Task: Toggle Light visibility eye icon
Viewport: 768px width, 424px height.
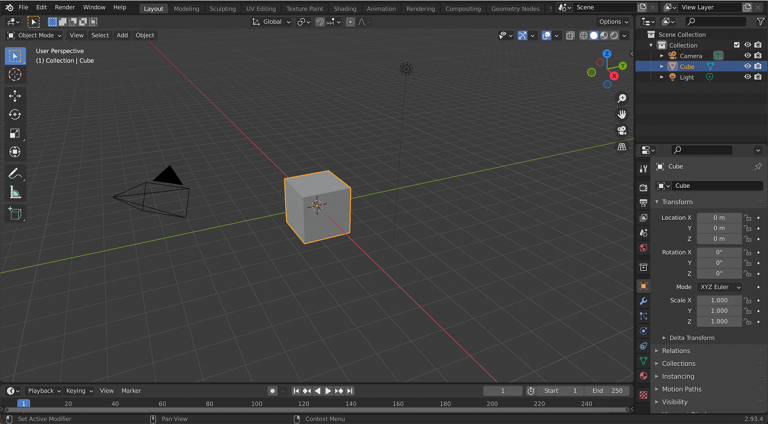Action: click(747, 77)
